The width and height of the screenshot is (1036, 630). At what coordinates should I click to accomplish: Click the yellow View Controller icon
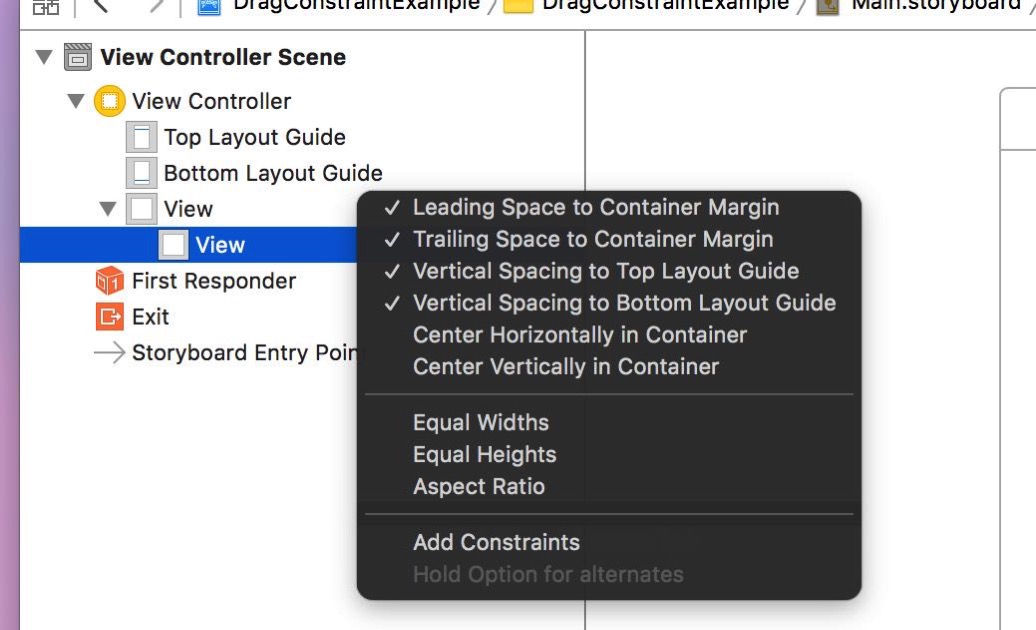pyautogui.click(x=110, y=101)
